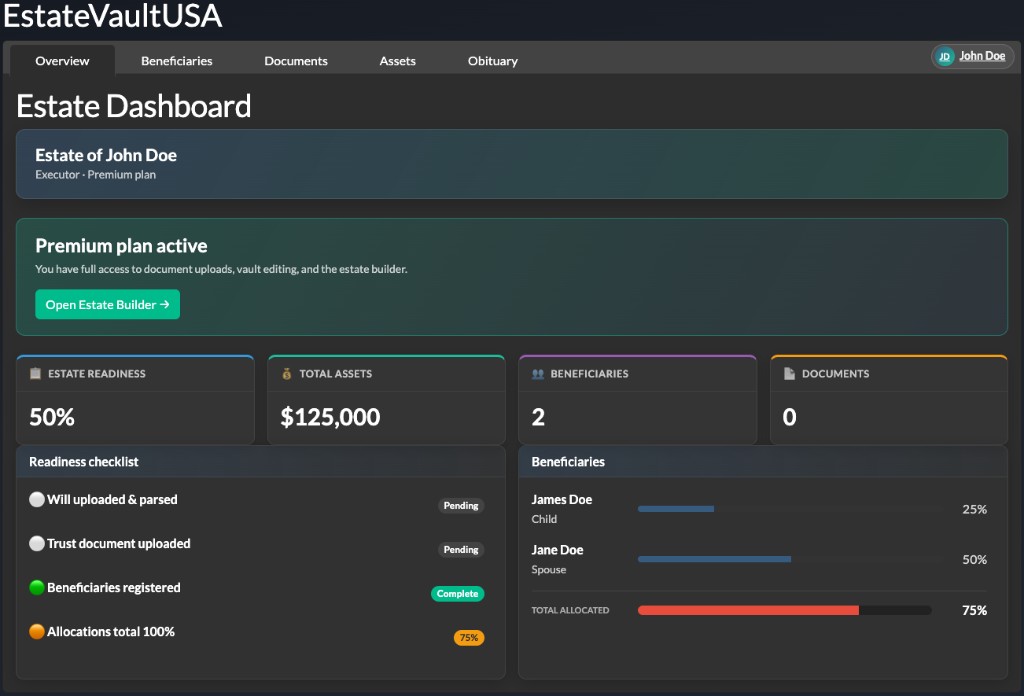Click the 'Child' relationship label

544,519
